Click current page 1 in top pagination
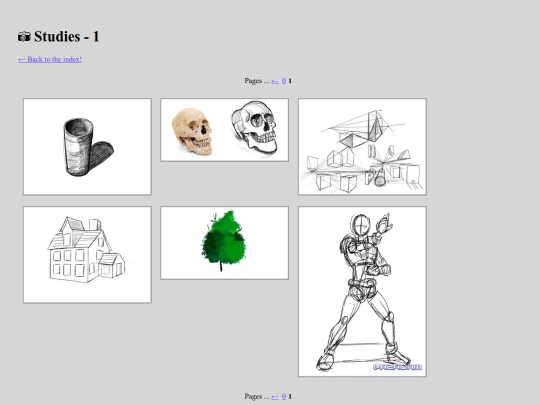 [x=290, y=81]
